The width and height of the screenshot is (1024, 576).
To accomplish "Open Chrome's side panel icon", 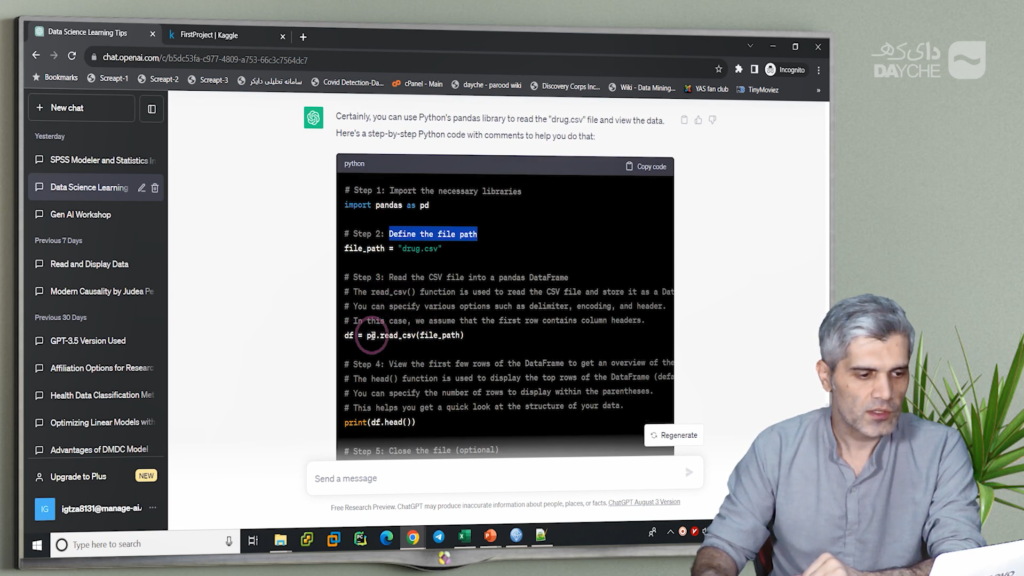I will 754,69.
